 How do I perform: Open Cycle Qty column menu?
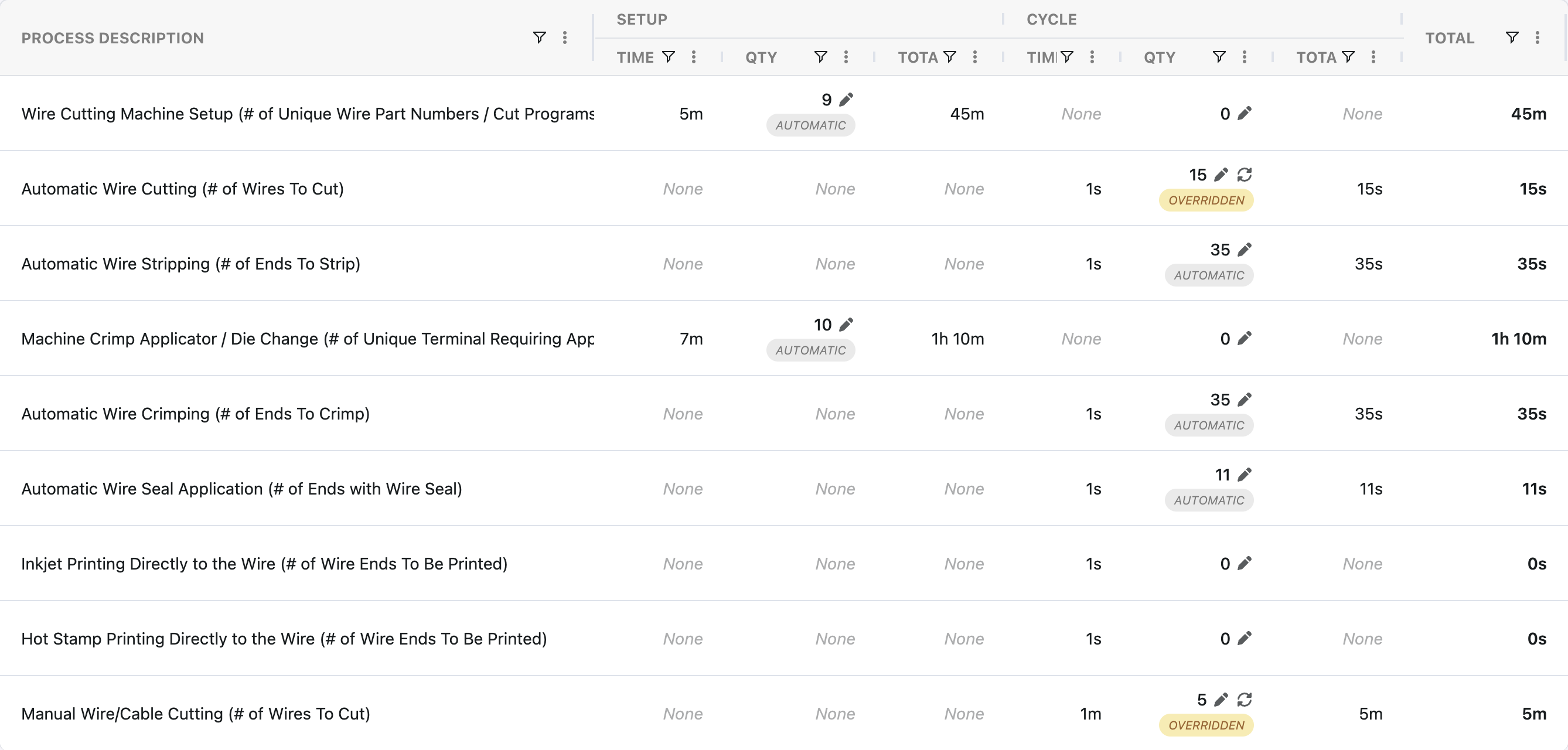[1244, 57]
